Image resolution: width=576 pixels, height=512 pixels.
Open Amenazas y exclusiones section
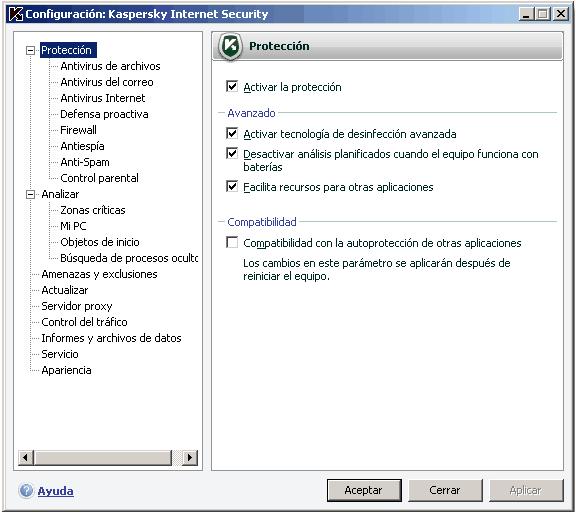pos(99,274)
